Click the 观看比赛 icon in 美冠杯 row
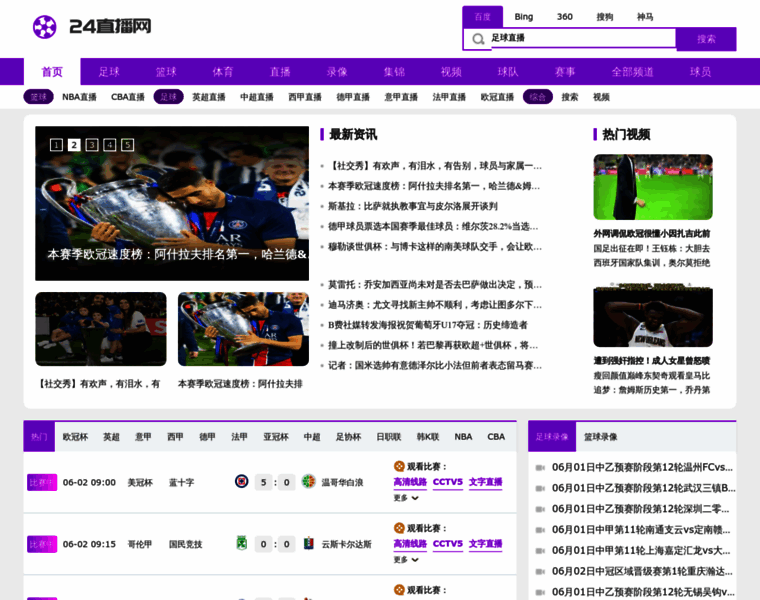 click(x=399, y=466)
